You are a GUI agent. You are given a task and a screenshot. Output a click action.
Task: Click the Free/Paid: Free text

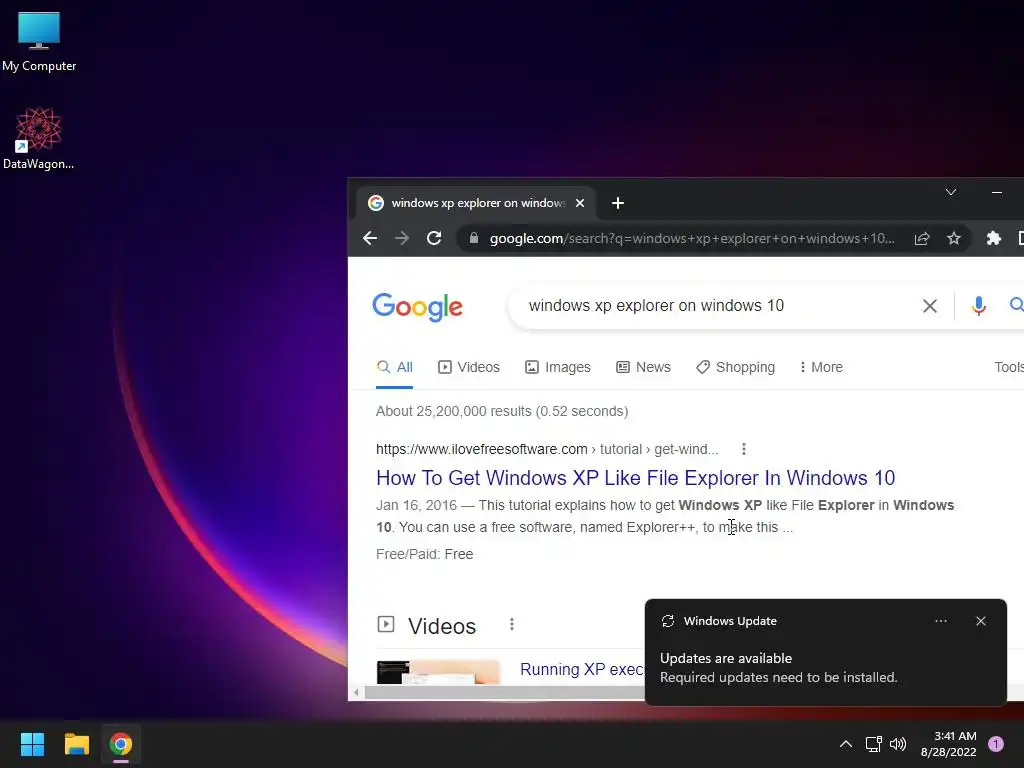point(424,554)
